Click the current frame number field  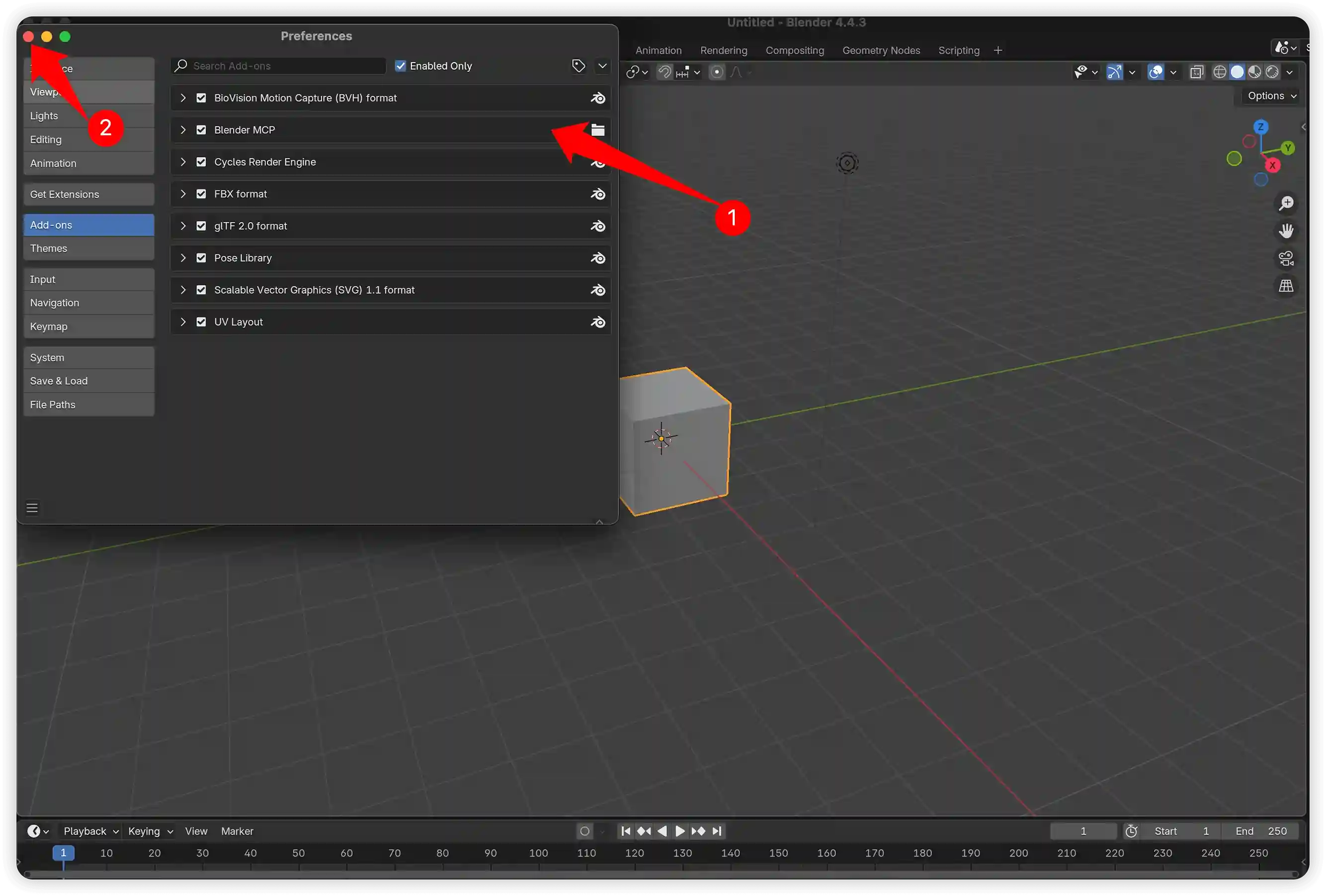pos(1083,831)
